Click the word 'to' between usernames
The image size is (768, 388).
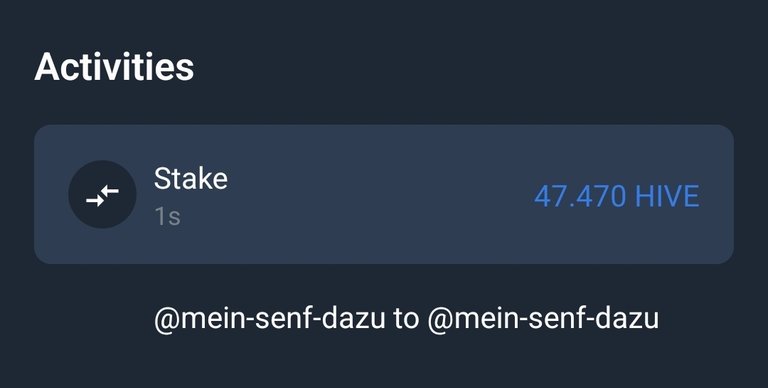coord(406,319)
